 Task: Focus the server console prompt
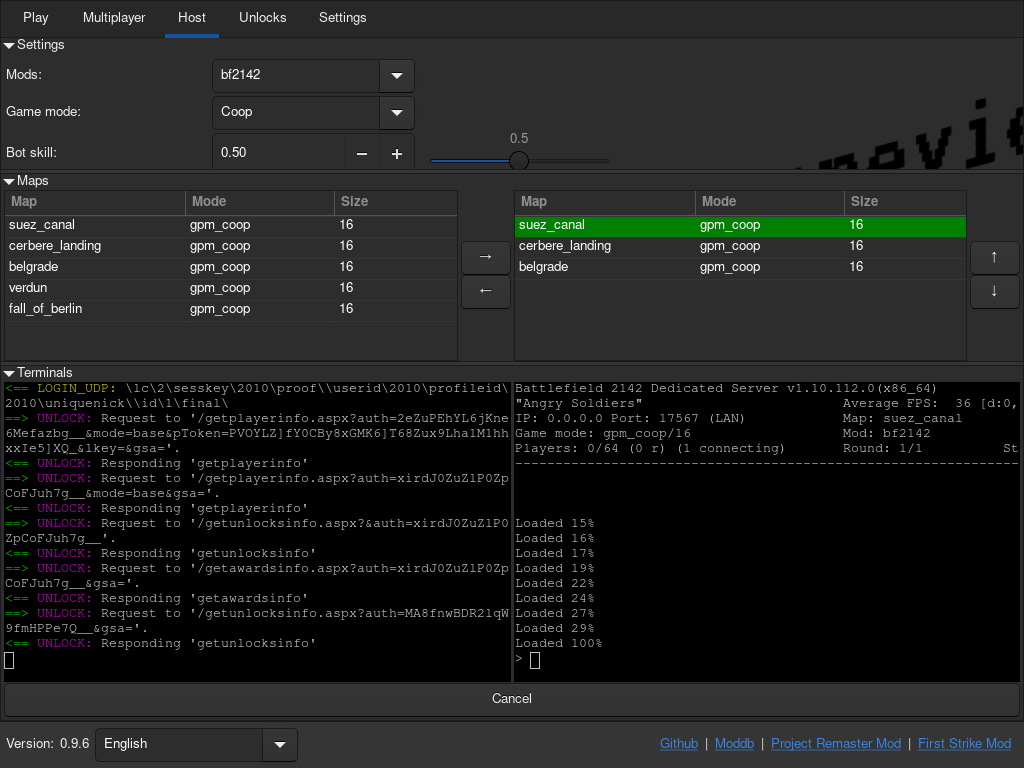tap(535, 660)
